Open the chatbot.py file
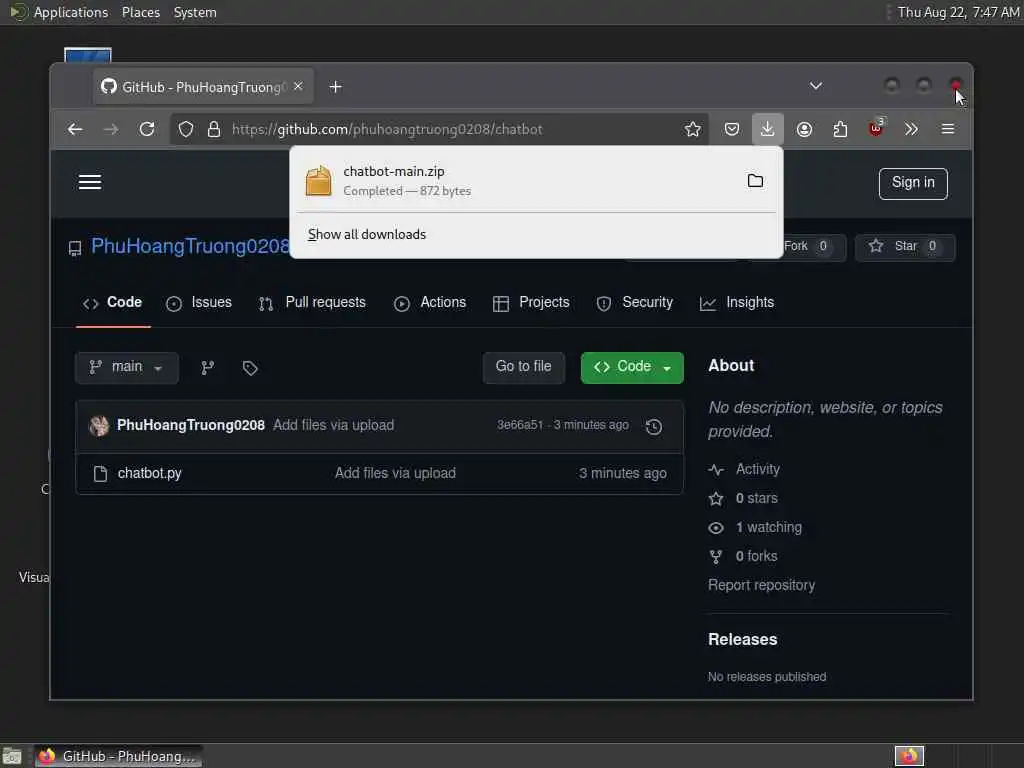1024x768 pixels. 150,473
